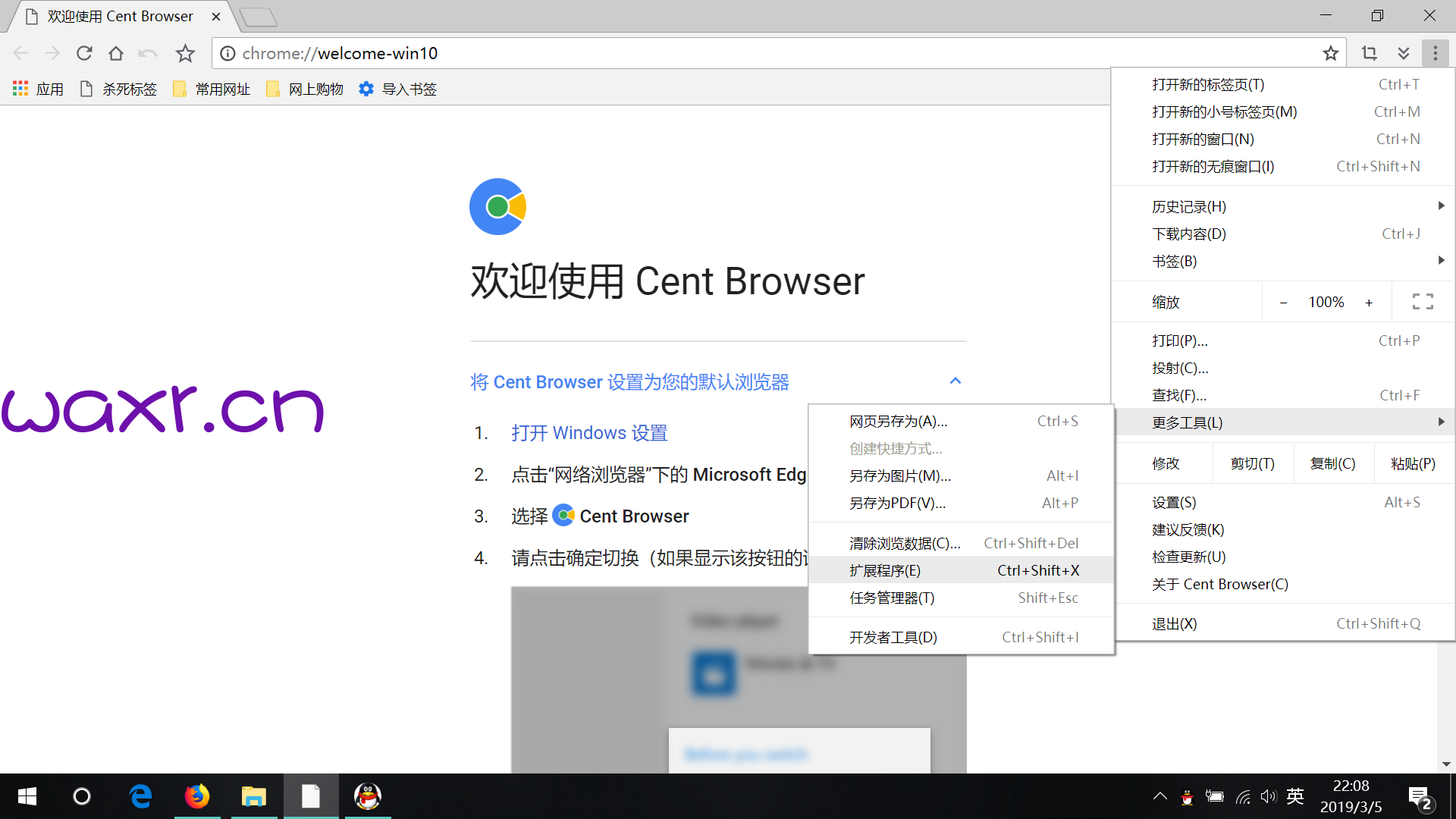Open 下载内容(D)
The image size is (1456, 819).
click(x=1283, y=234)
